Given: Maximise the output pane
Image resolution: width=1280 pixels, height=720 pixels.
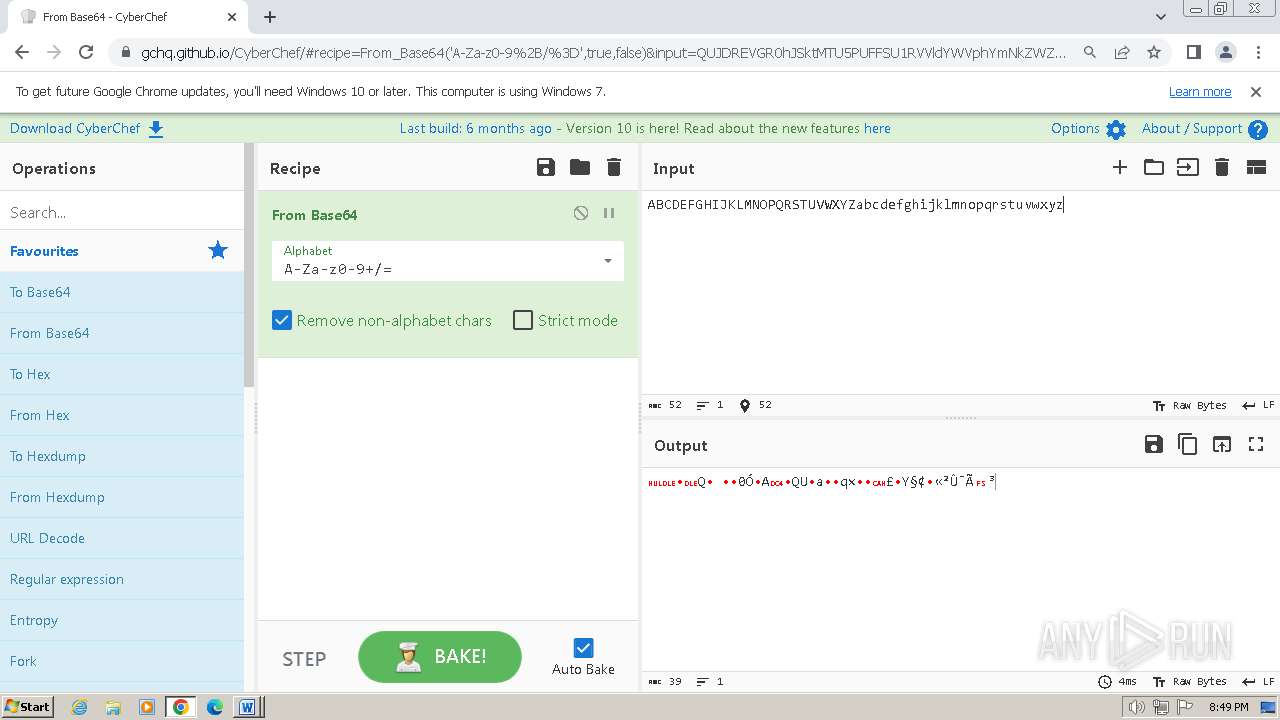Looking at the screenshot, I should 1256,445.
